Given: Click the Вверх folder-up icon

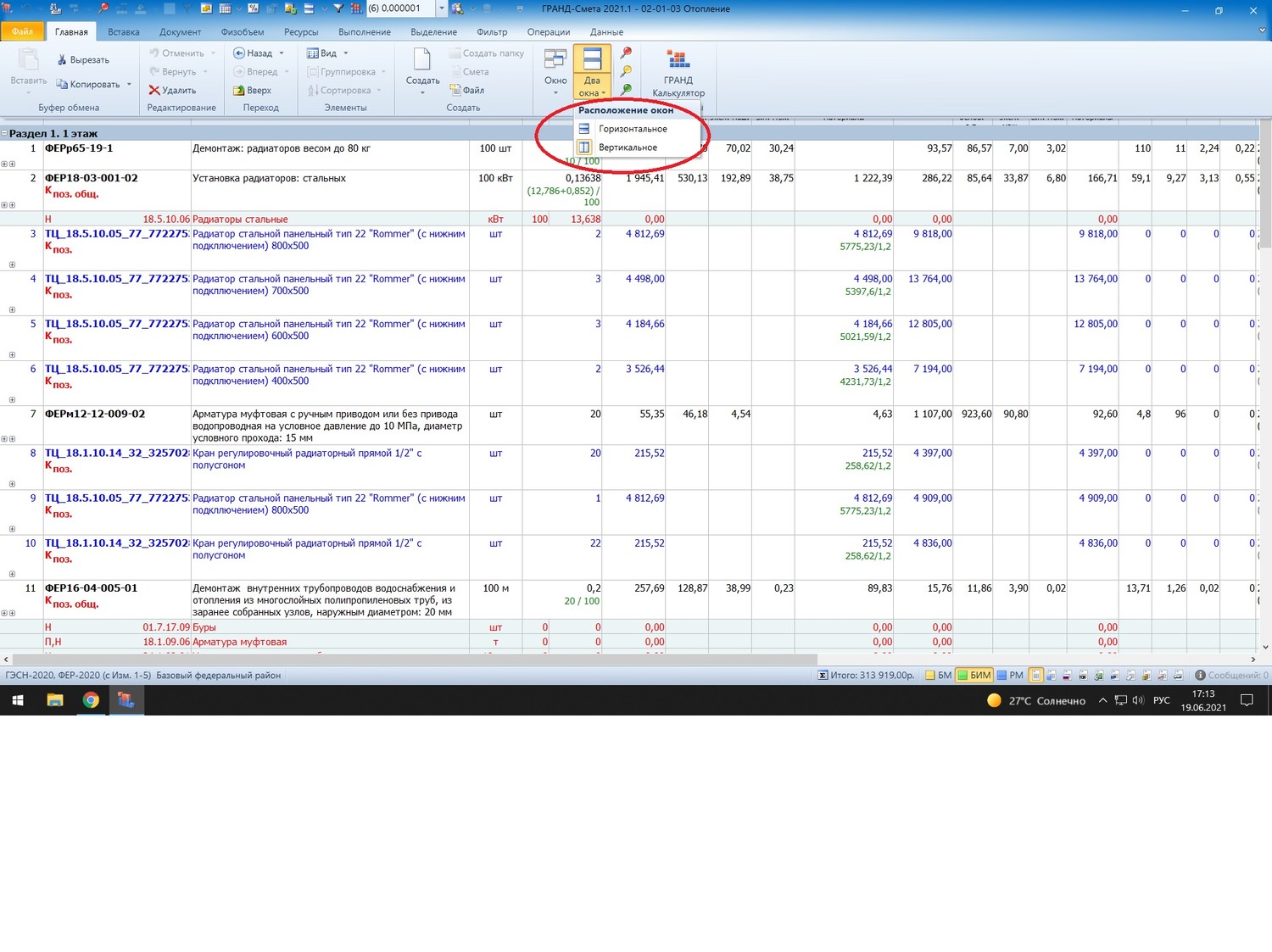Looking at the screenshot, I should [x=239, y=91].
